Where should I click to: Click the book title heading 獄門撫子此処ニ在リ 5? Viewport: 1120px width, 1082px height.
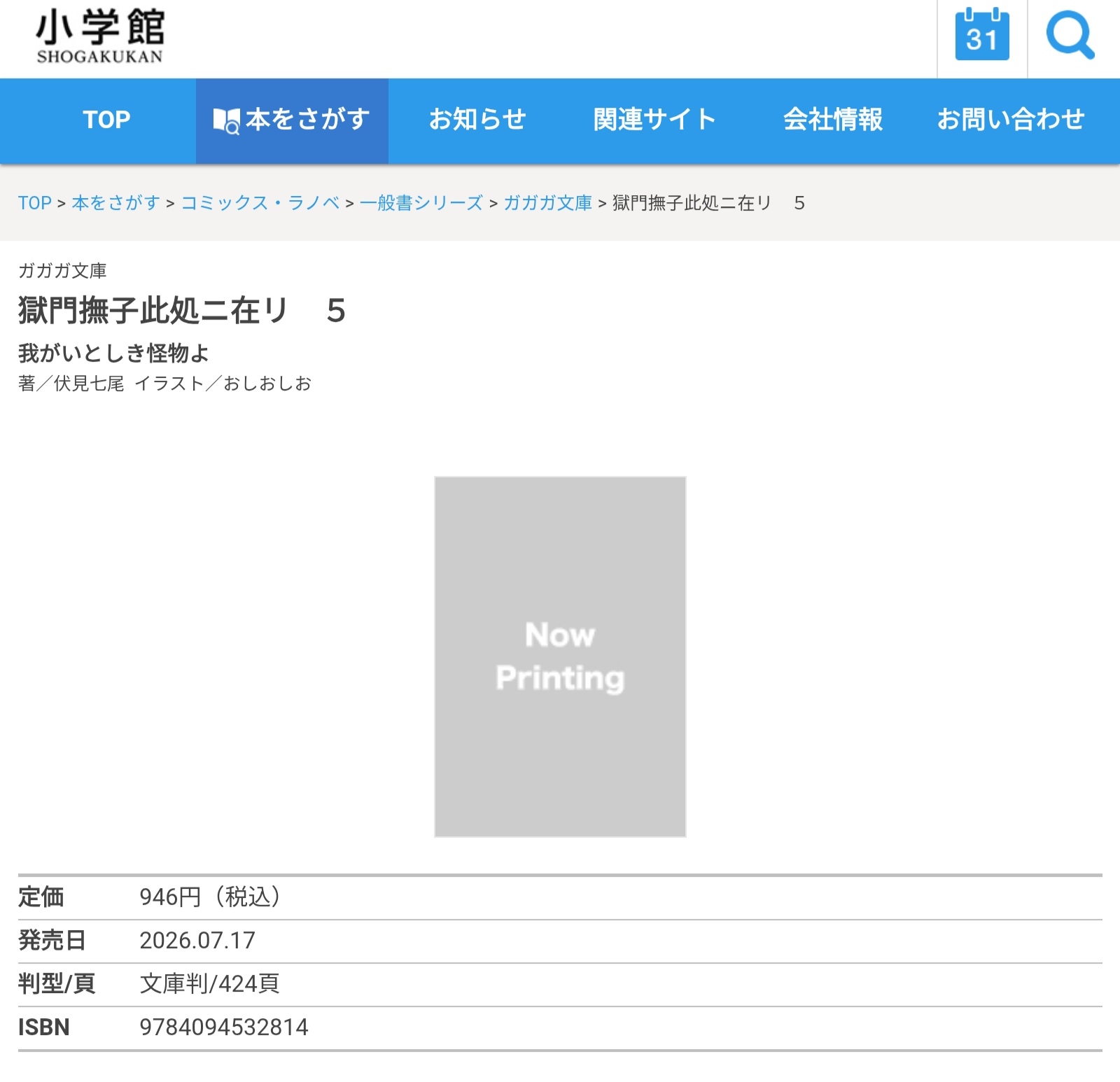(x=182, y=310)
